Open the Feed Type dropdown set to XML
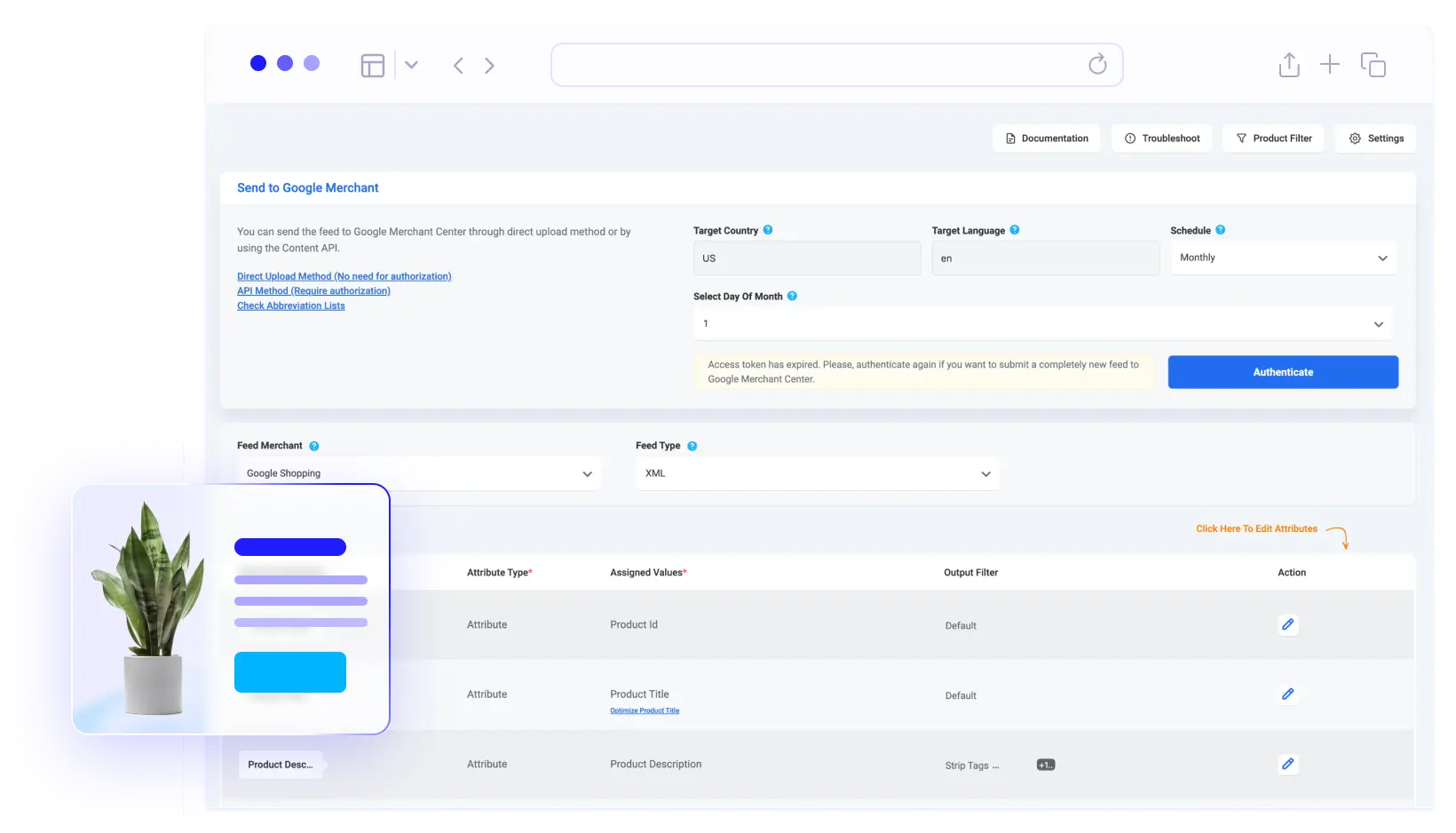Image resolution: width=1456 pixels, height=833 pixels. (818, 473)
